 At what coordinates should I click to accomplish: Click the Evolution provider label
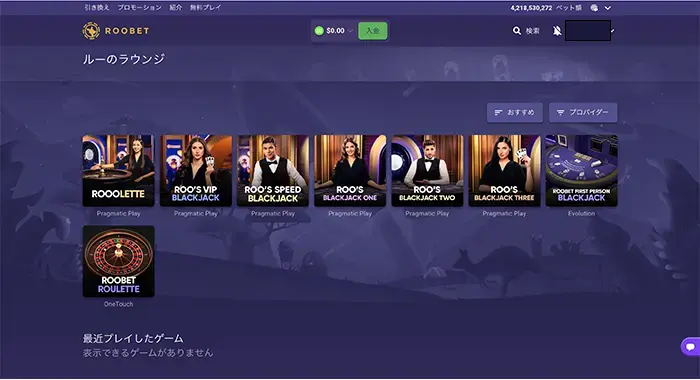tap(581, 213)
